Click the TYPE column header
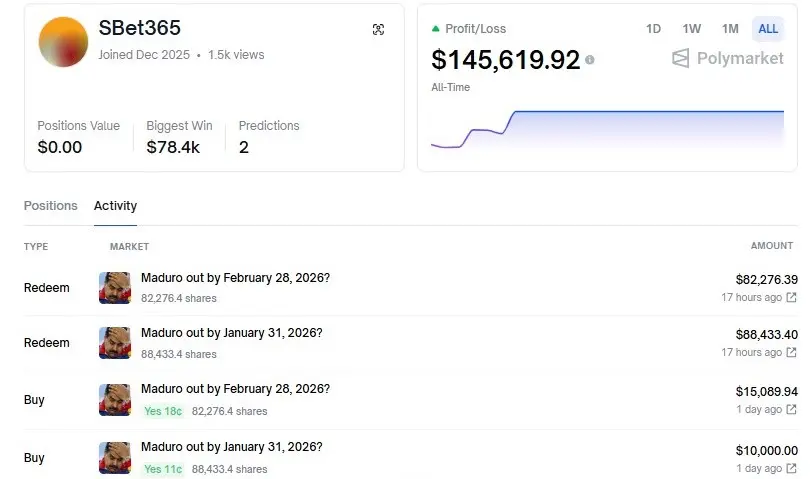The width and height of the screenshot is (810, 479). click(x=36, y=246)
